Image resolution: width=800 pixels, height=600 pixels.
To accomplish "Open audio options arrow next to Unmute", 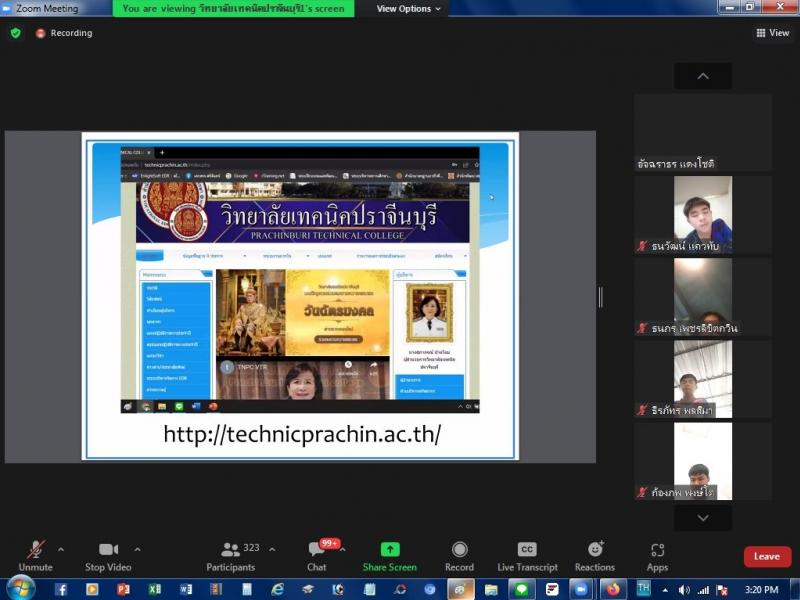I will pyautogui.click(x=61, y=549).
